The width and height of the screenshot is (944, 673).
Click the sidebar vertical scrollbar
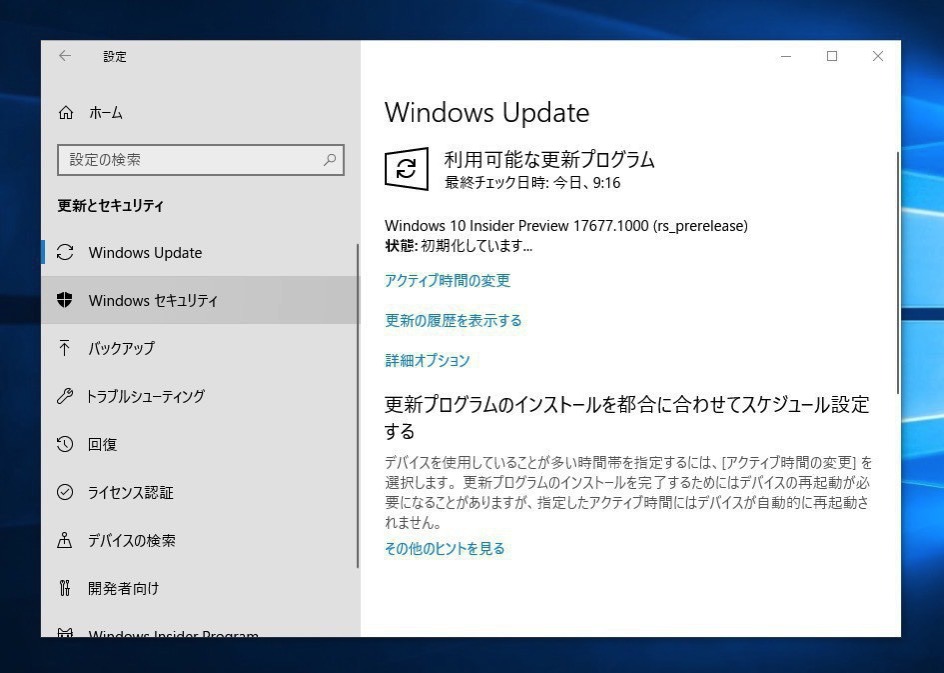point(358,406)
